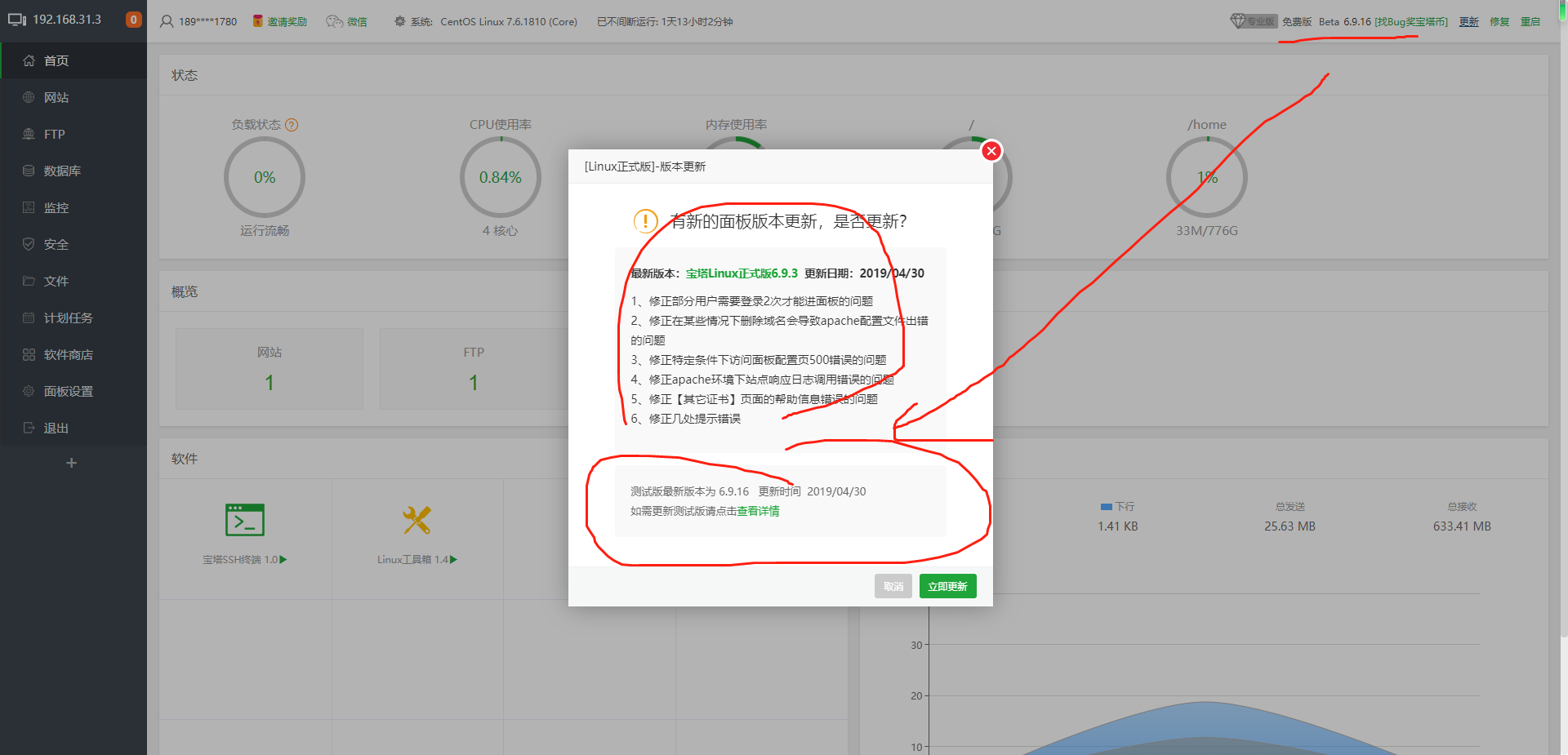Click the plus button below sidebar menu
The height and width of the screenshot is (755, 1568).
coord(72,463)
